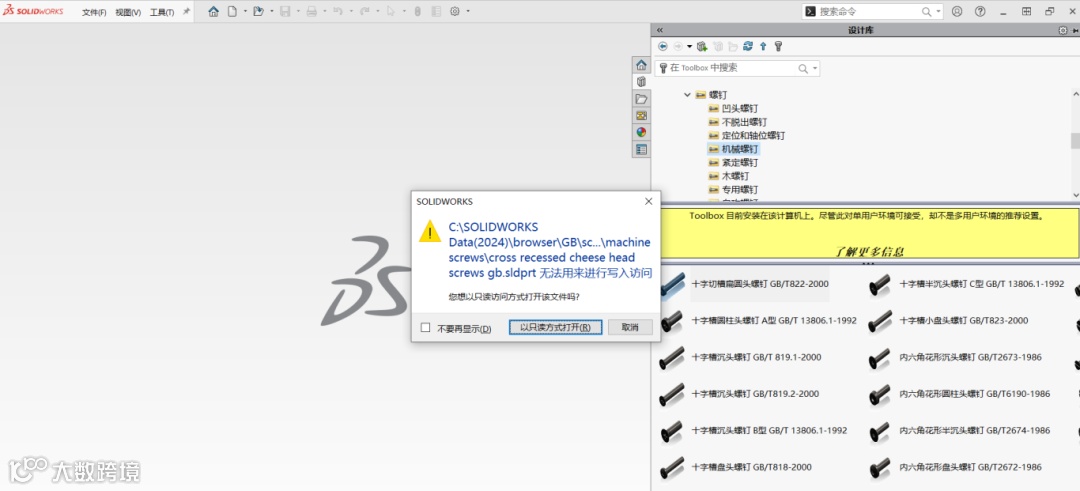Close the SOLIDWORKS warning dialog

648,202
